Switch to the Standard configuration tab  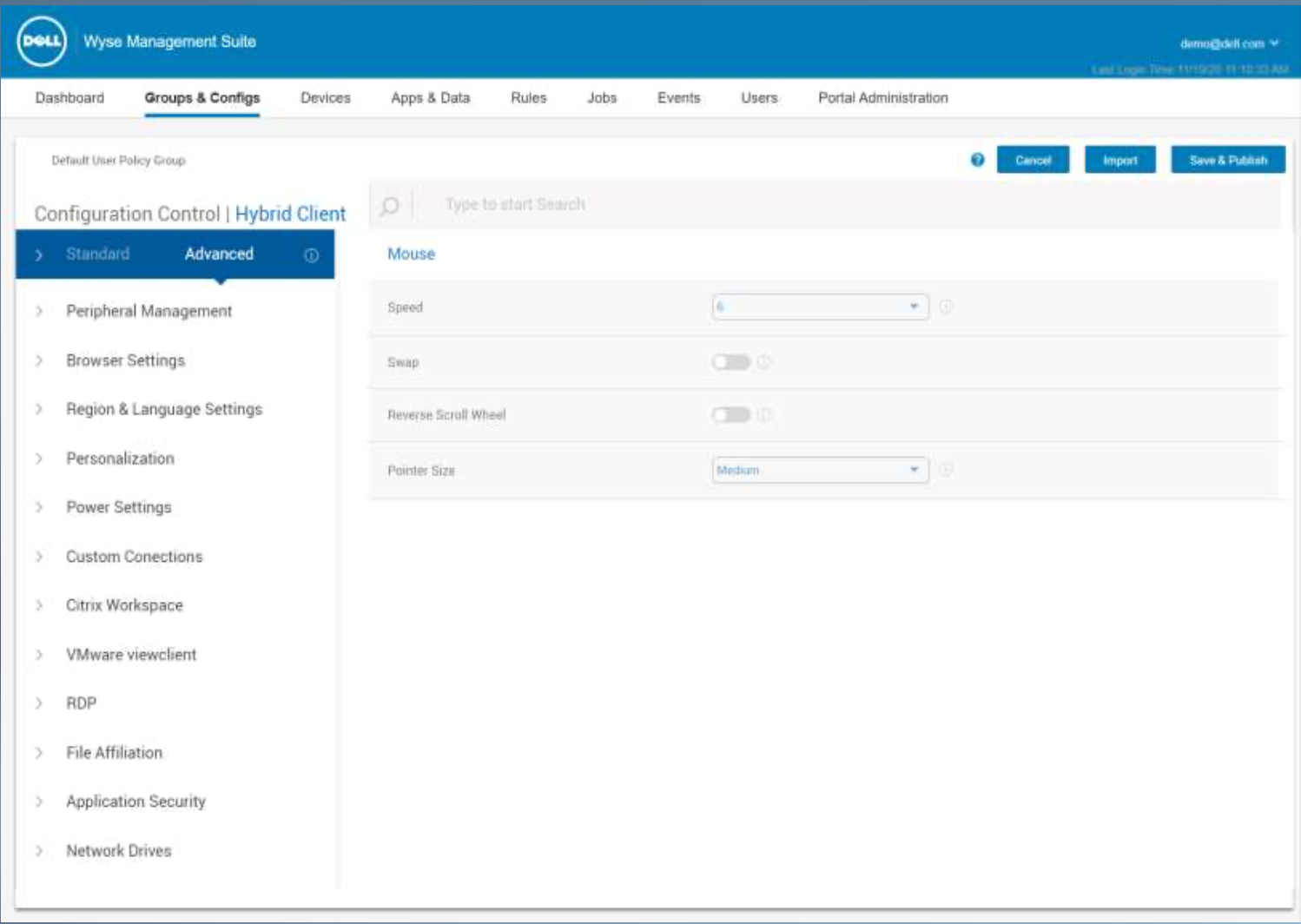tap(98, 254)
